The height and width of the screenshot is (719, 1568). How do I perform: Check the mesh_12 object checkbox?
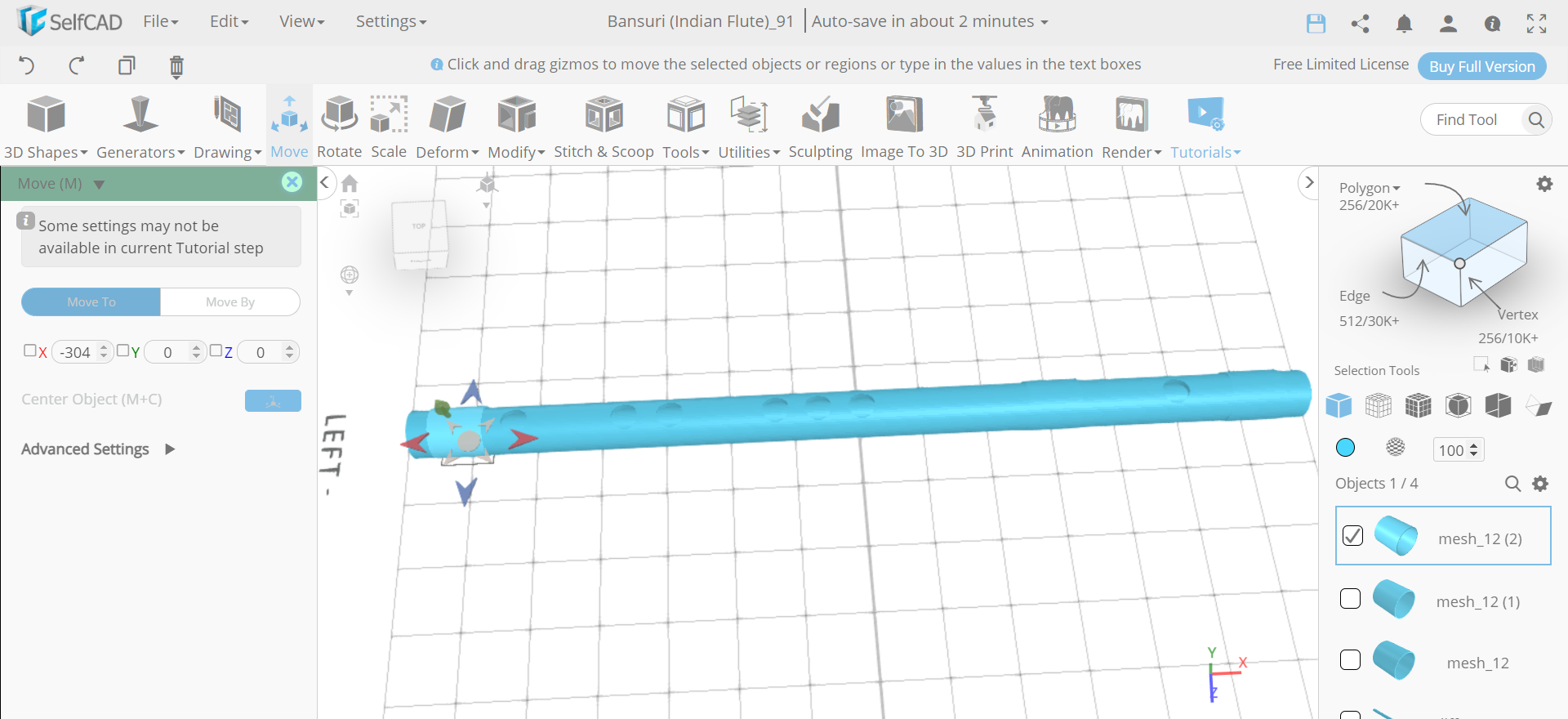[1350, 660]
